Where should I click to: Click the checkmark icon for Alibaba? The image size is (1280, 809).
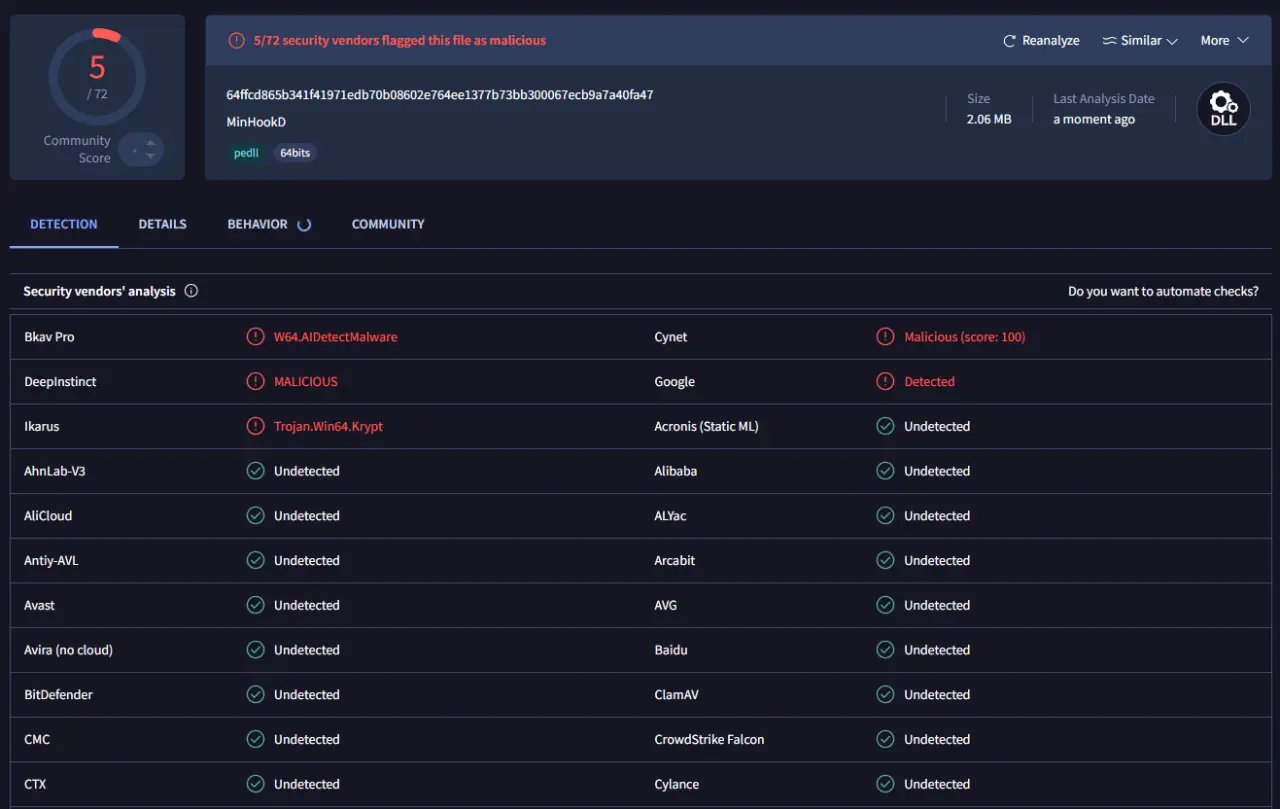(885, 471)
